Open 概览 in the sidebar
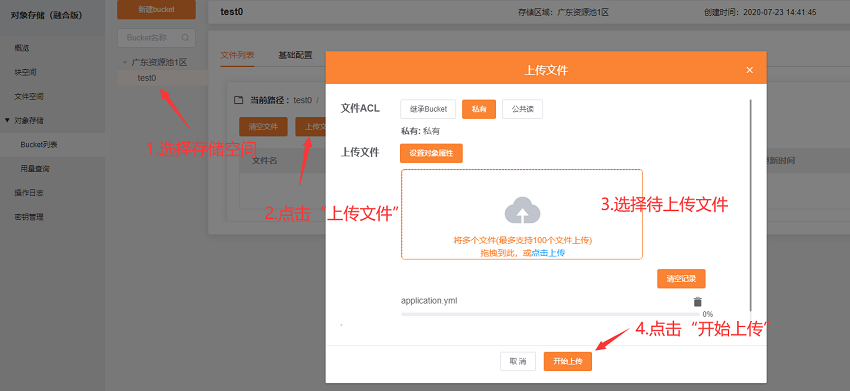This screenshot has width=850, height=391. click(x=22, y=48)
